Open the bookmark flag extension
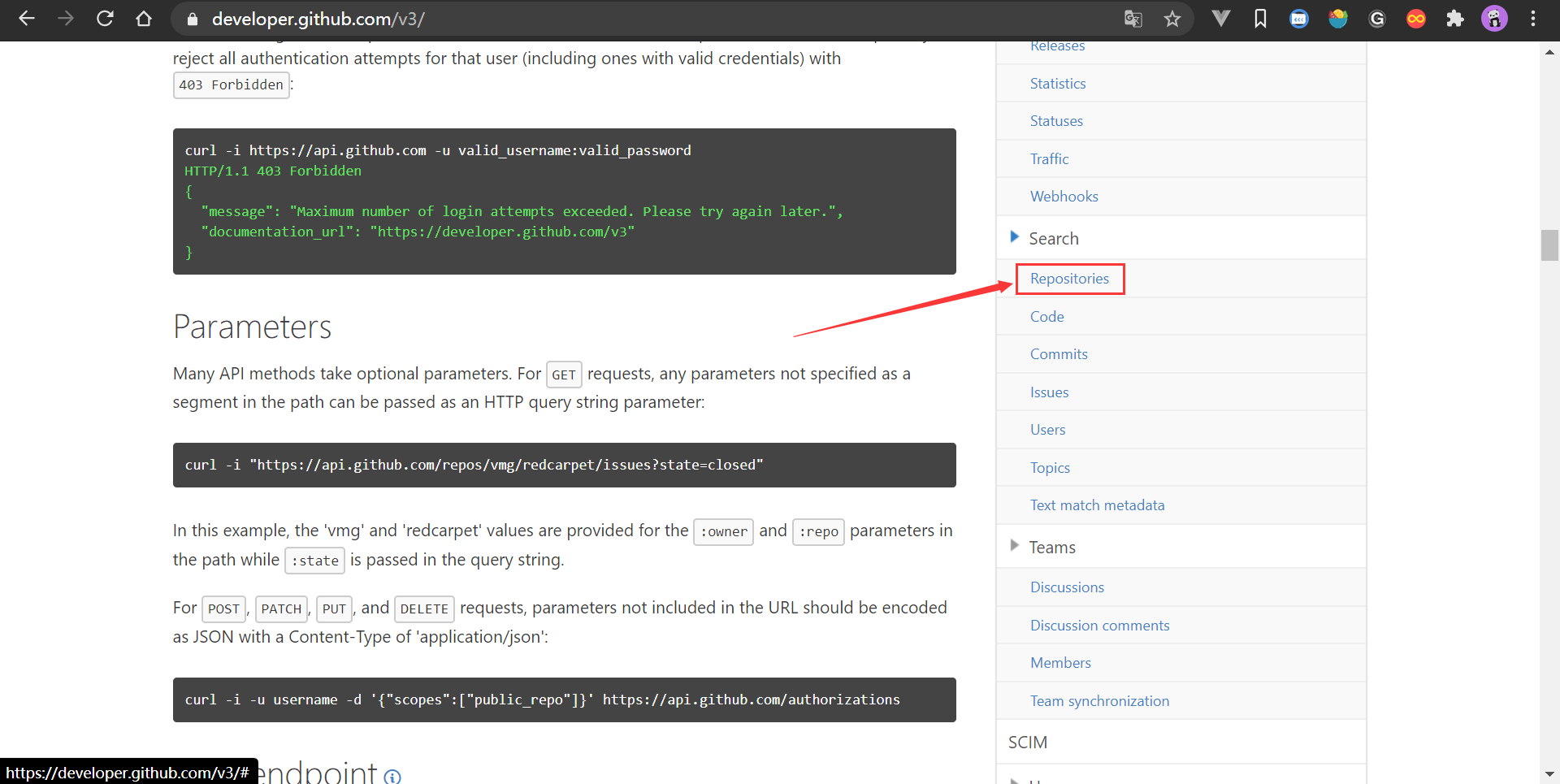This screenshot has height=784, width=1560. [1259, 18]
